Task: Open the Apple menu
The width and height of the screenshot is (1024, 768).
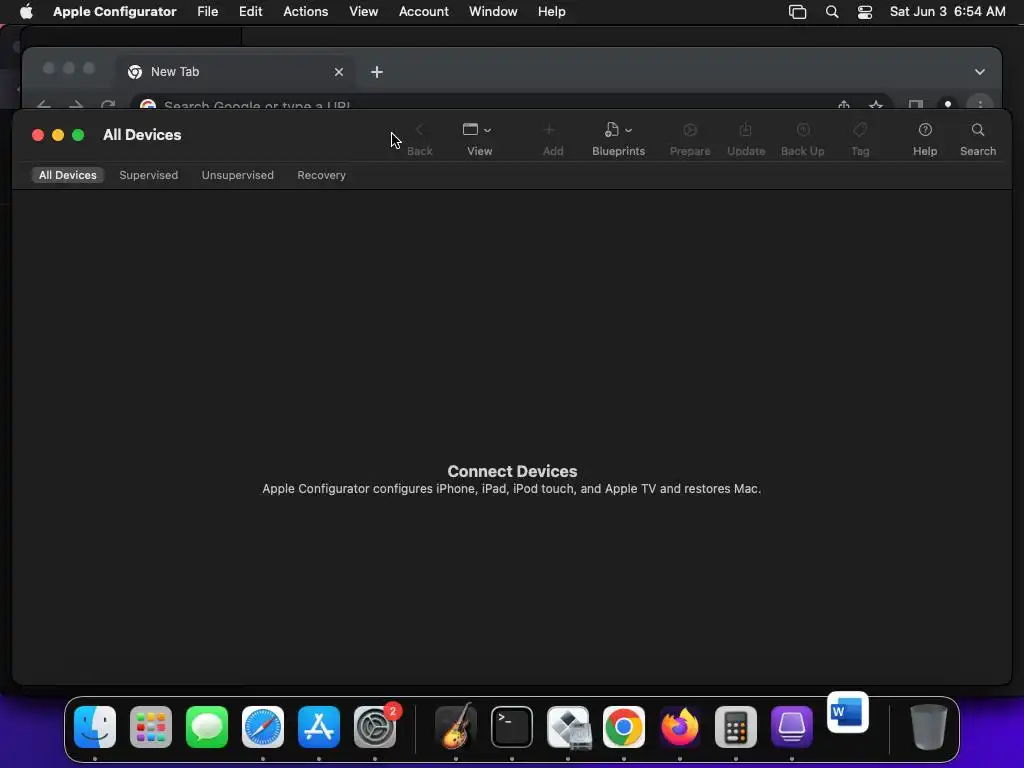Action: tap(26, 12)
